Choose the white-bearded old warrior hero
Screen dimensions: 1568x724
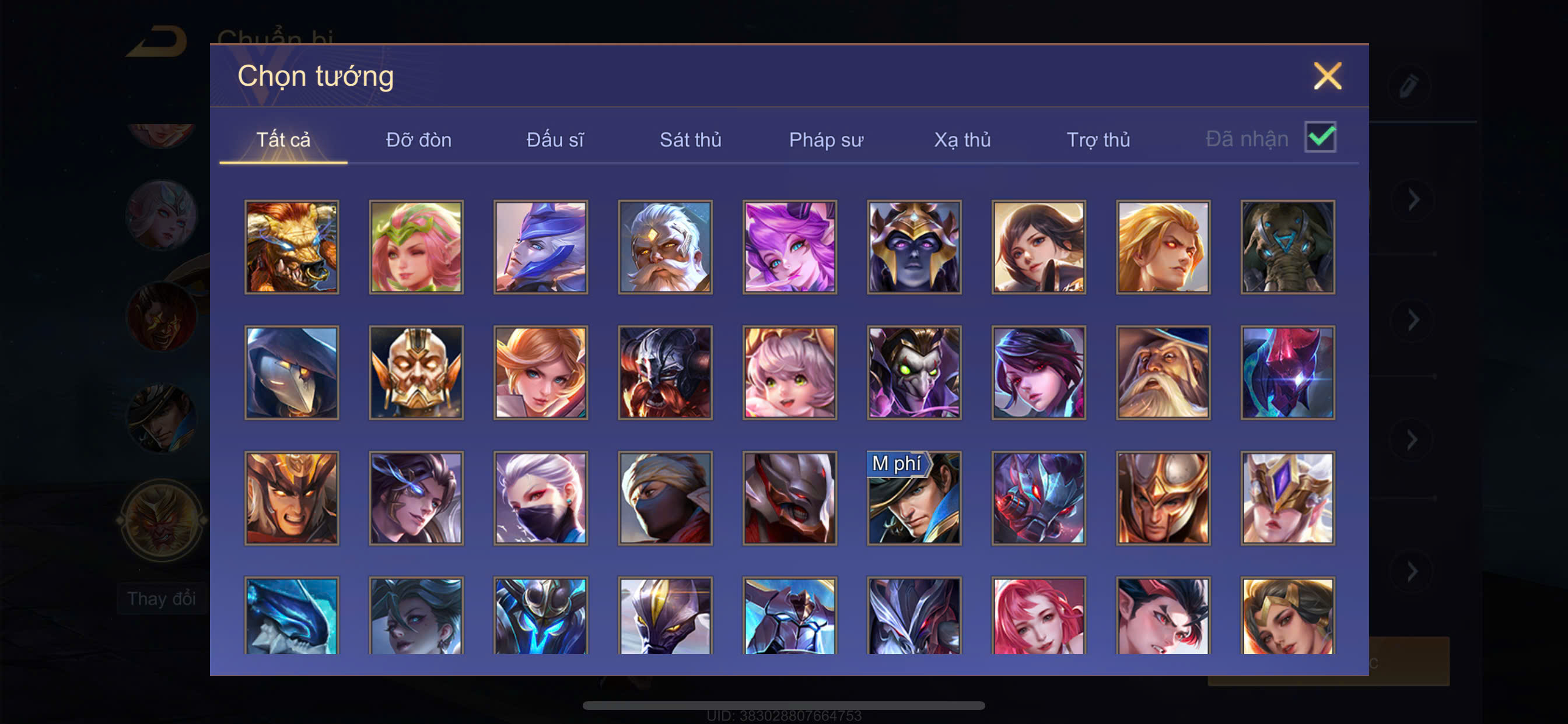(x=666, y=247)
